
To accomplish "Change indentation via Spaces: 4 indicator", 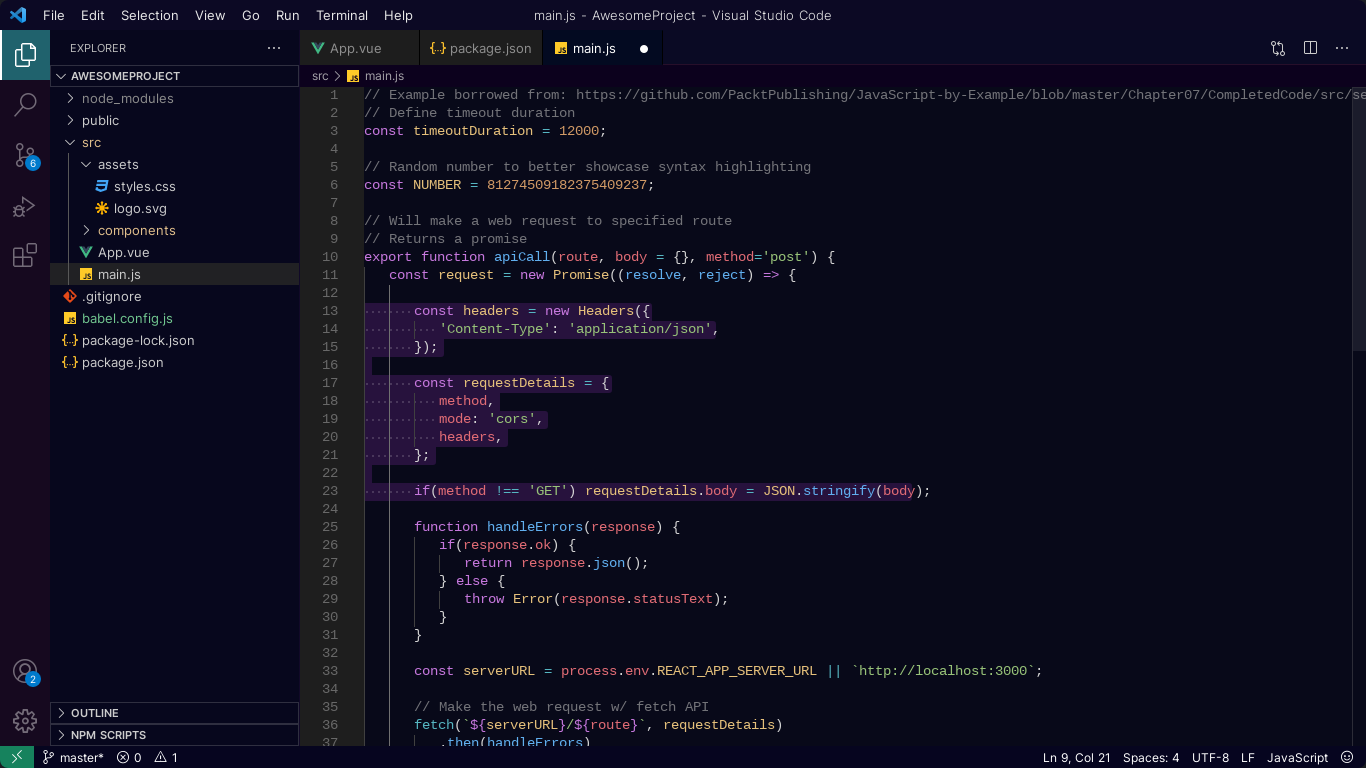I will click(1150, 757).
